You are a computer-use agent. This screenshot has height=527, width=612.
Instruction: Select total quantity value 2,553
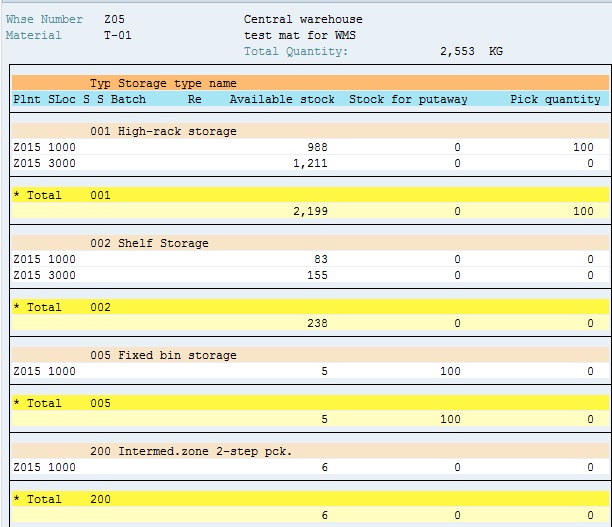point(457,51)
